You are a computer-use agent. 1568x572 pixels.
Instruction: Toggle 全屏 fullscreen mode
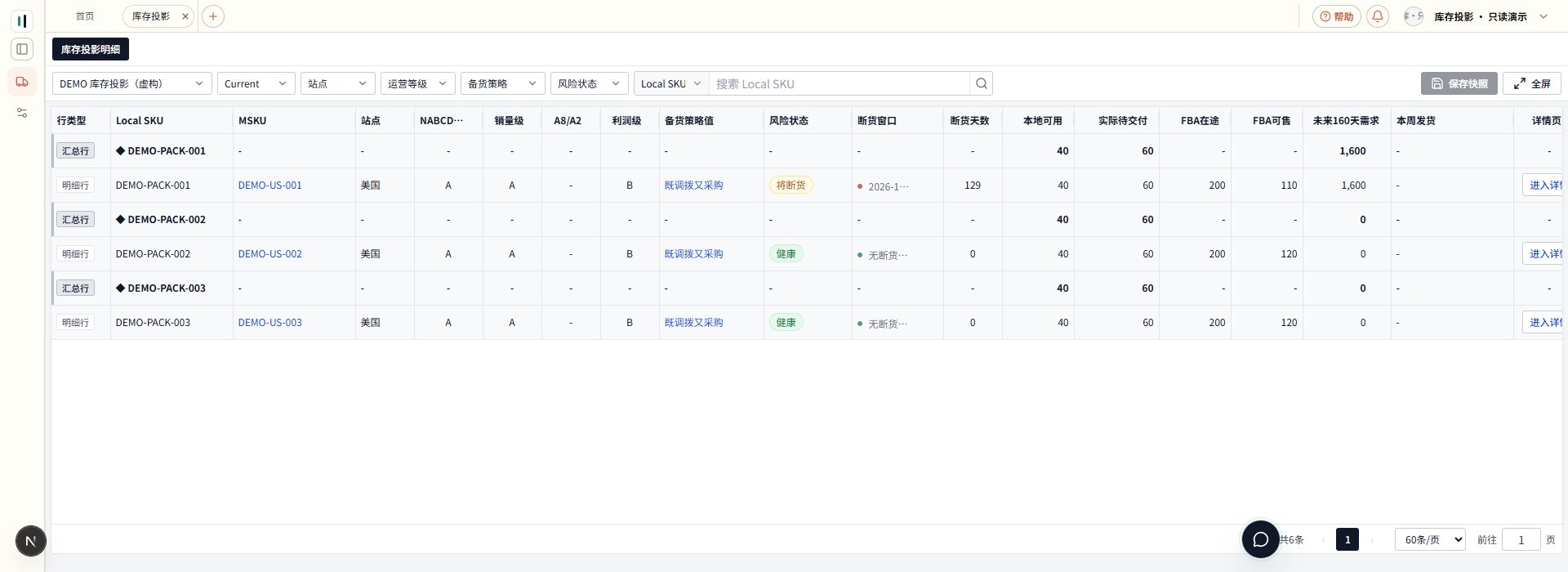(1532, 83)
